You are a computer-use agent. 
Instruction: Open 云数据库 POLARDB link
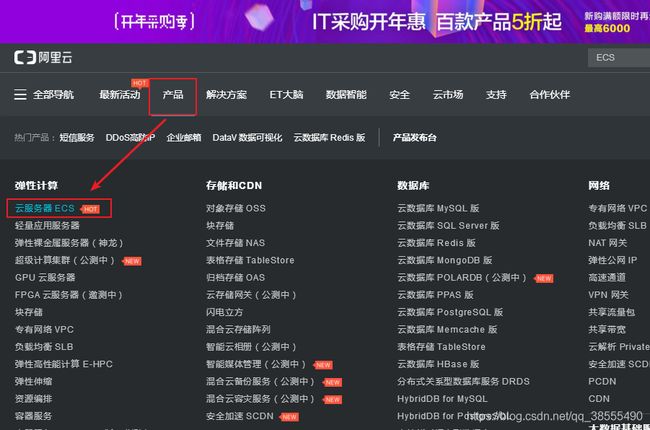(x=462, y=277)
